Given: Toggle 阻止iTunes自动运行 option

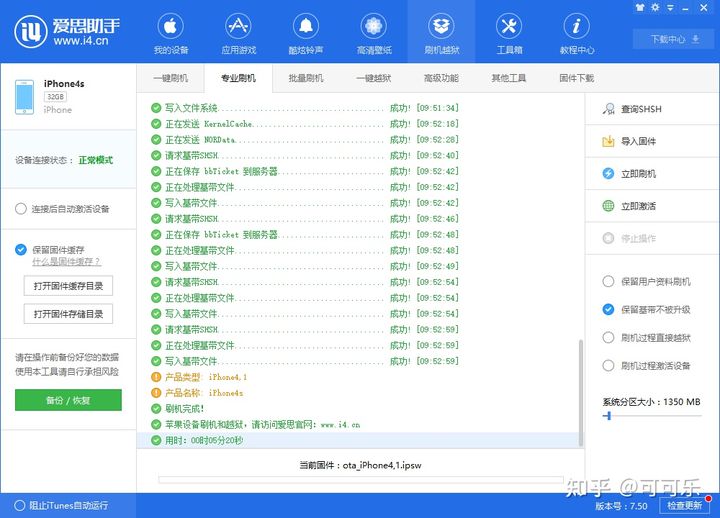Looking at the screenshot, I should pyautogui.click(x=19, y=505).
